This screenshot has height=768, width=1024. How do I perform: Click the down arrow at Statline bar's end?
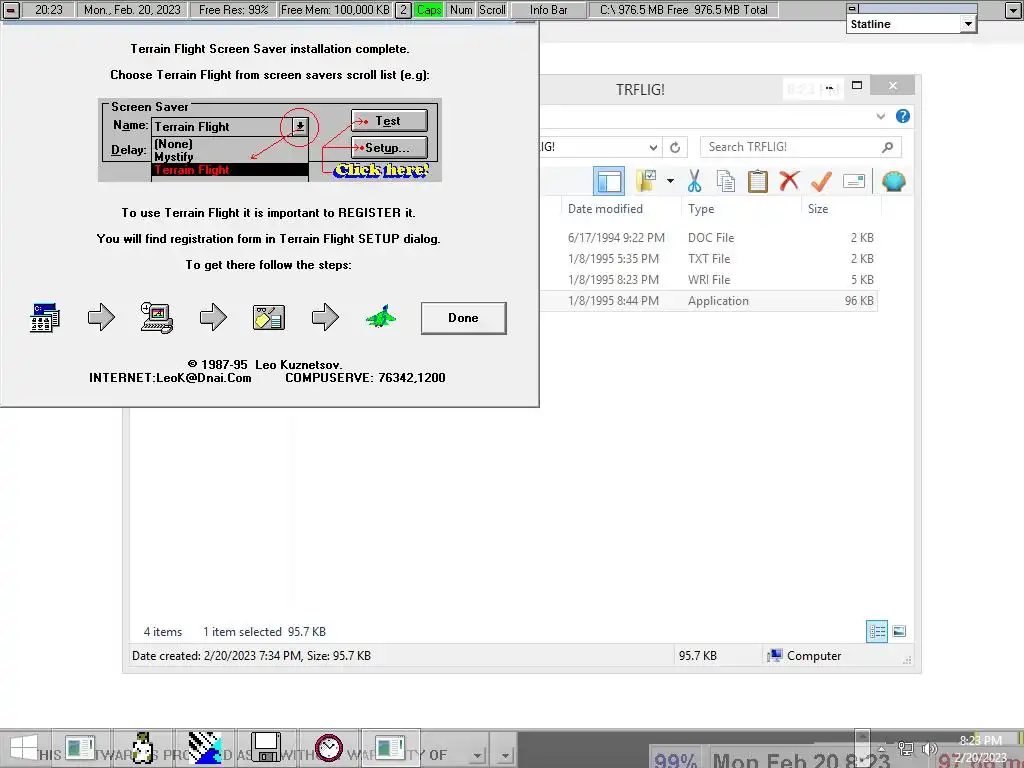(x=1013, y=10)
